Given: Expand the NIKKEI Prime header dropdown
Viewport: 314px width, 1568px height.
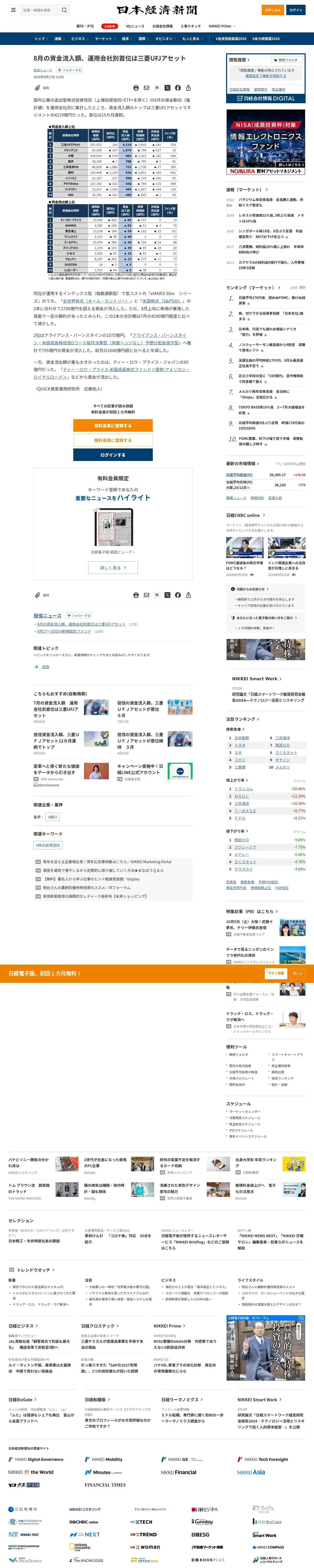Looking at the screenshot, I should (x=222, y=26).
